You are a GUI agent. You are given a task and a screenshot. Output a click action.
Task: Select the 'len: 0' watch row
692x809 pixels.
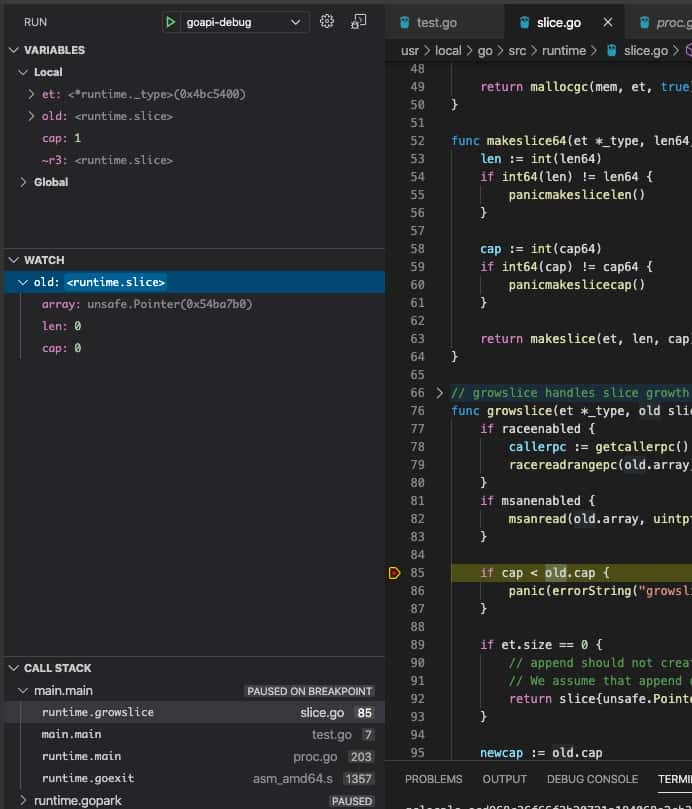click(x=194, y=326)
